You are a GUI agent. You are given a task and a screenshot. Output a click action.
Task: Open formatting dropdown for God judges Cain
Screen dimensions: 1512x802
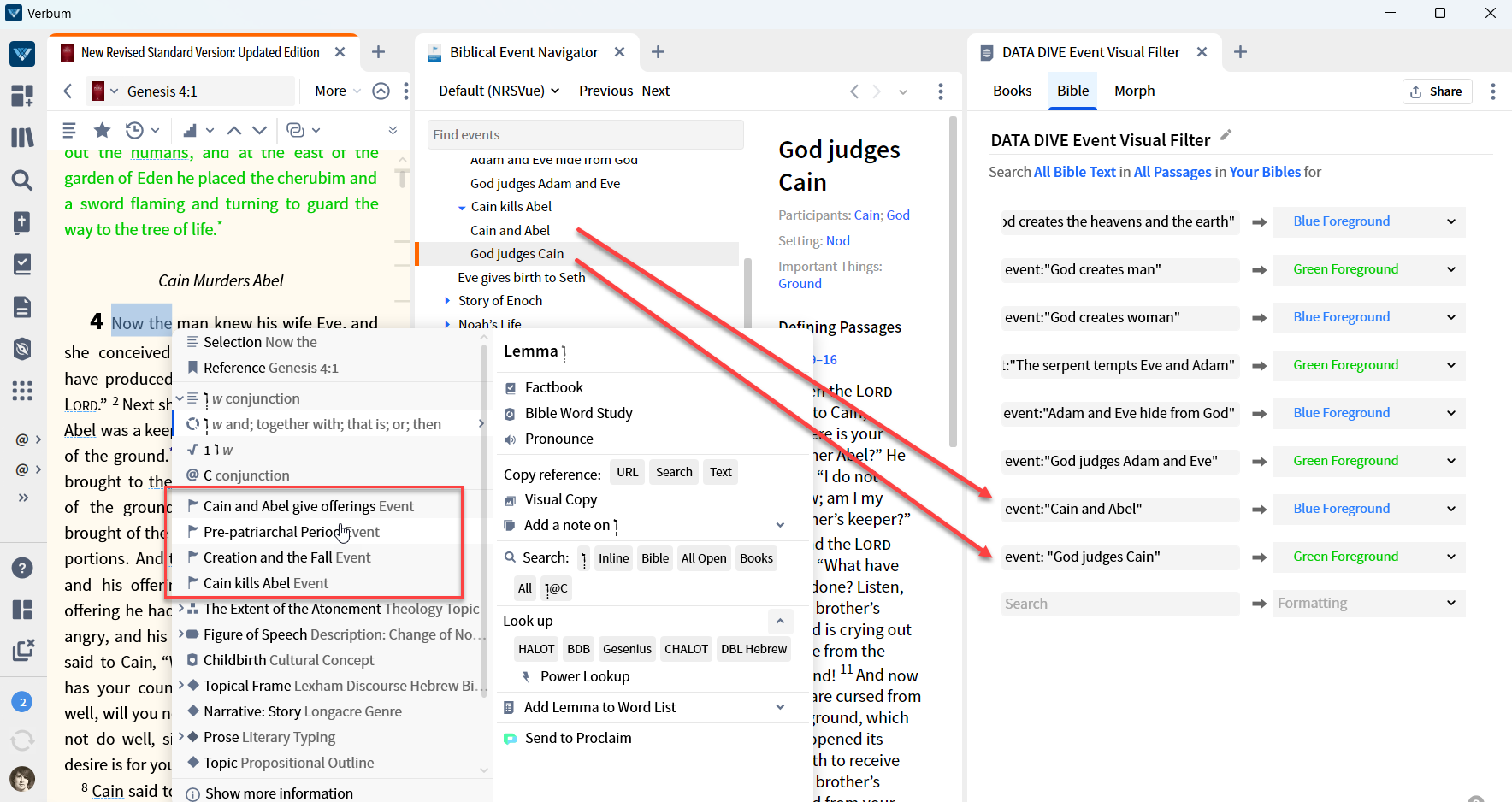click(x=1369, y=556)
